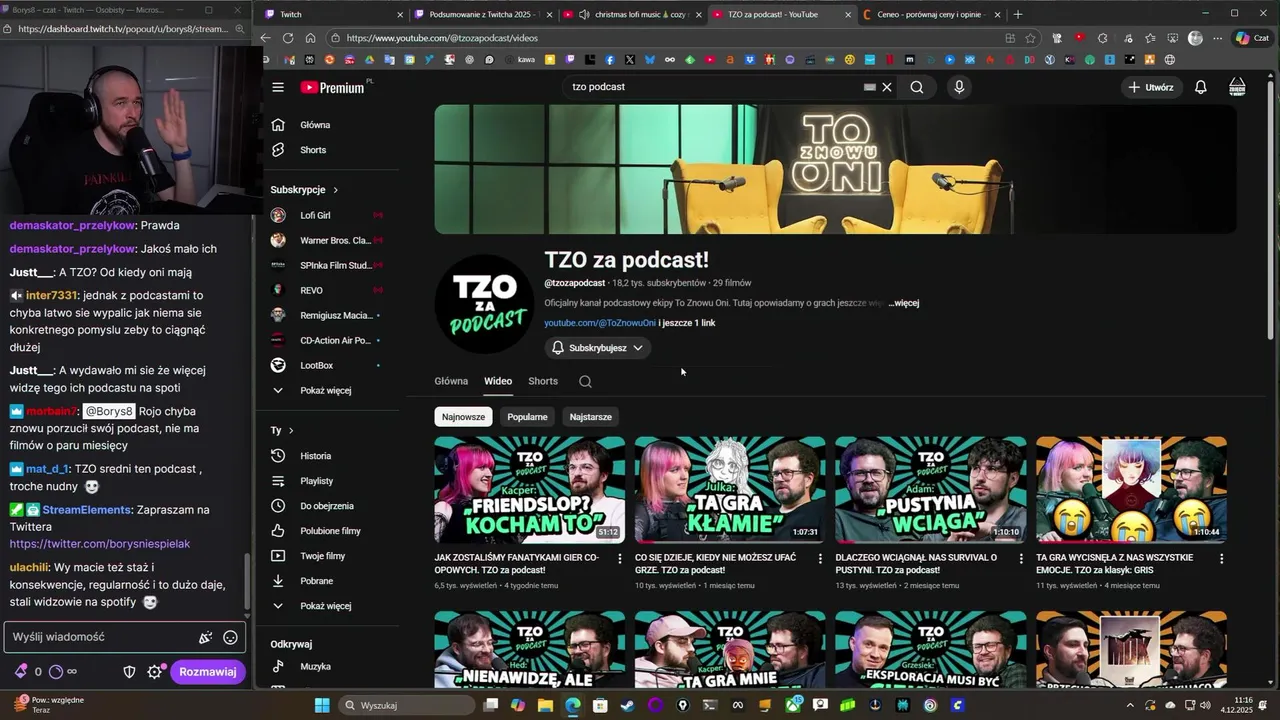The height and width of the screenshot is (720, 1280).
Task: Search within channel using magnifier icon
Action: (585, 381)
